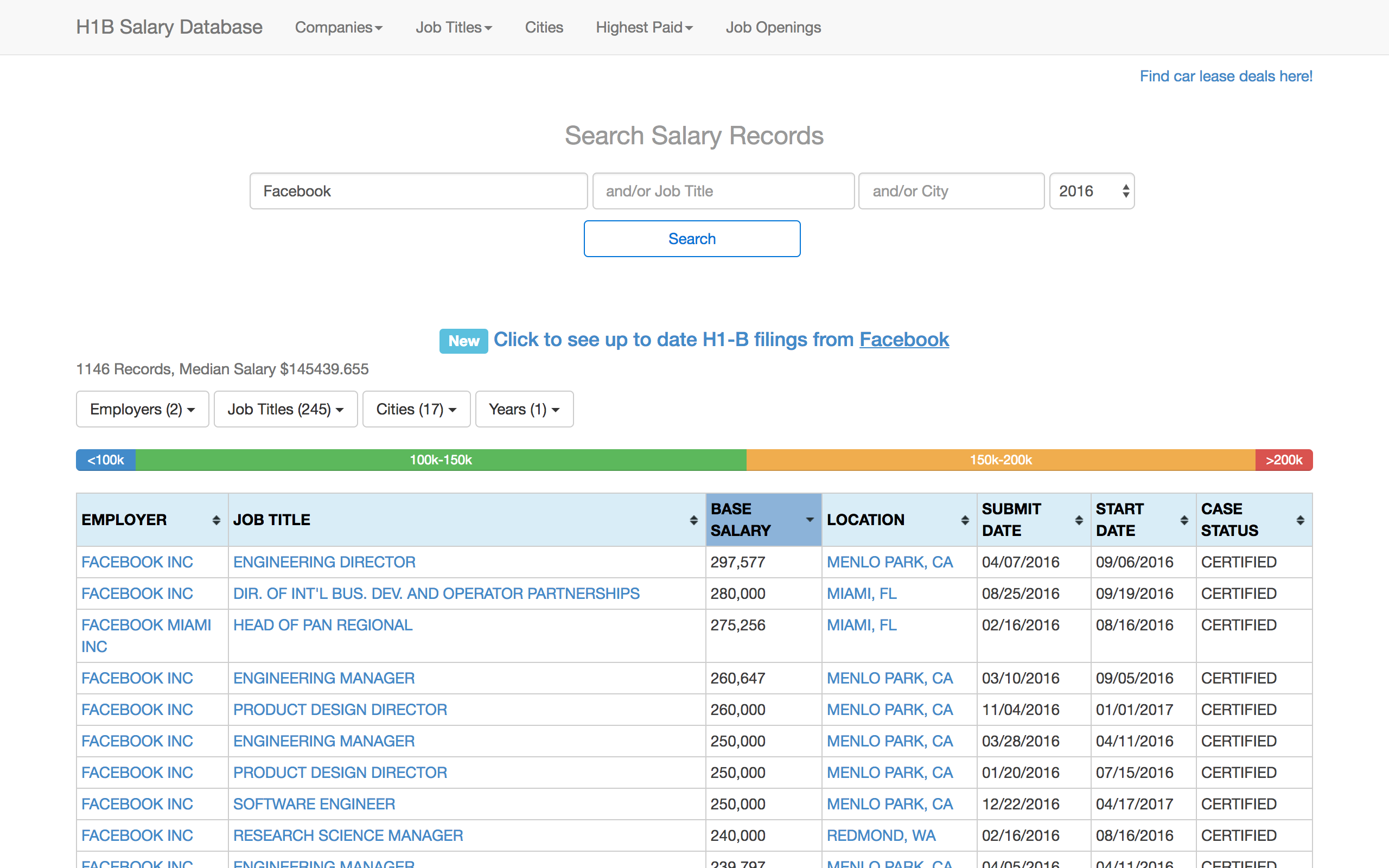
Task: Open REDMOND, WA location link
Action: coord(881,836)
